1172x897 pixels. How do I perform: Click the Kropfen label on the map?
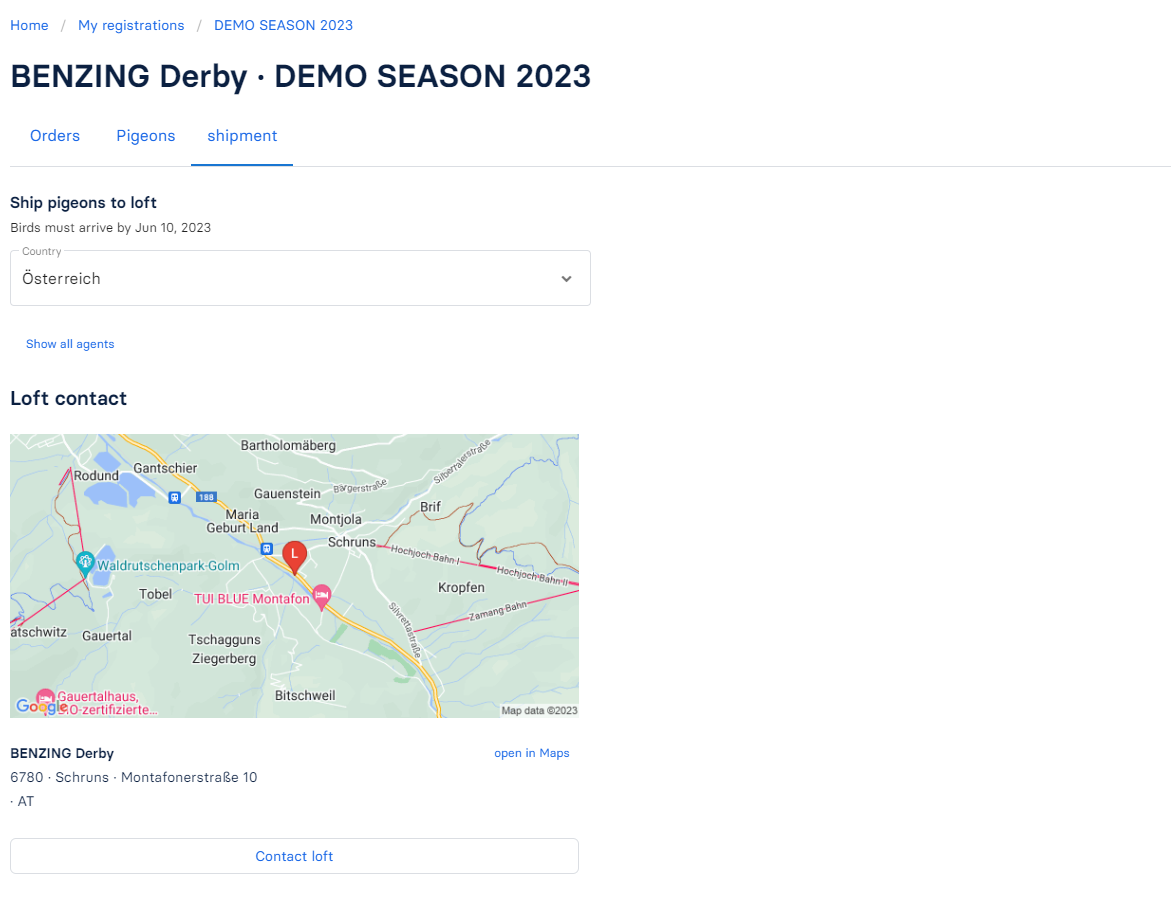pos(461,588)
